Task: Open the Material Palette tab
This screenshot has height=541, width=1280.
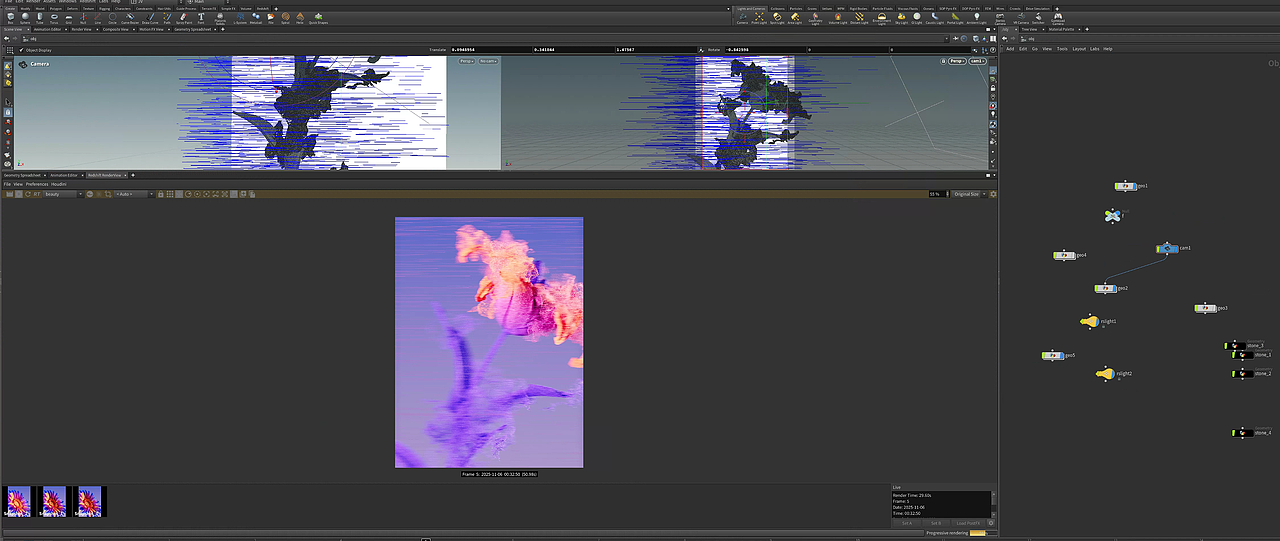Action: click(1063, 29)
